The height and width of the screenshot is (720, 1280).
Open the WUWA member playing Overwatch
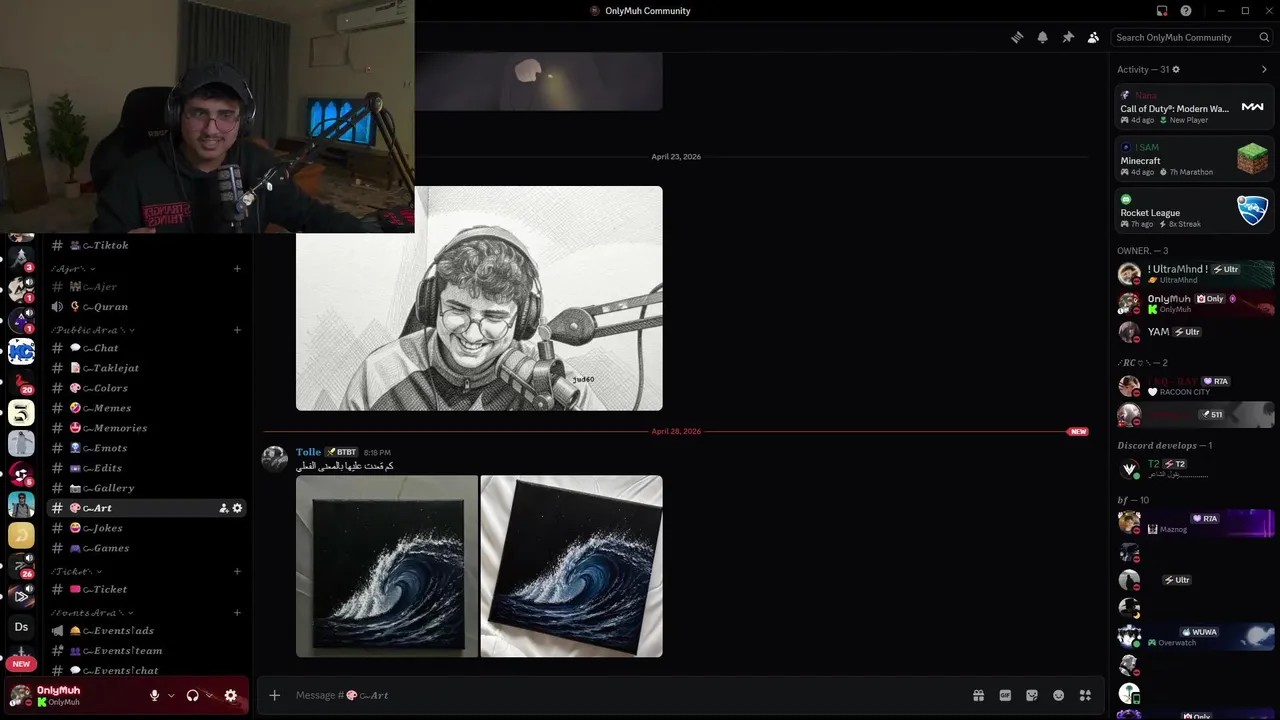tap(1195, 637)
